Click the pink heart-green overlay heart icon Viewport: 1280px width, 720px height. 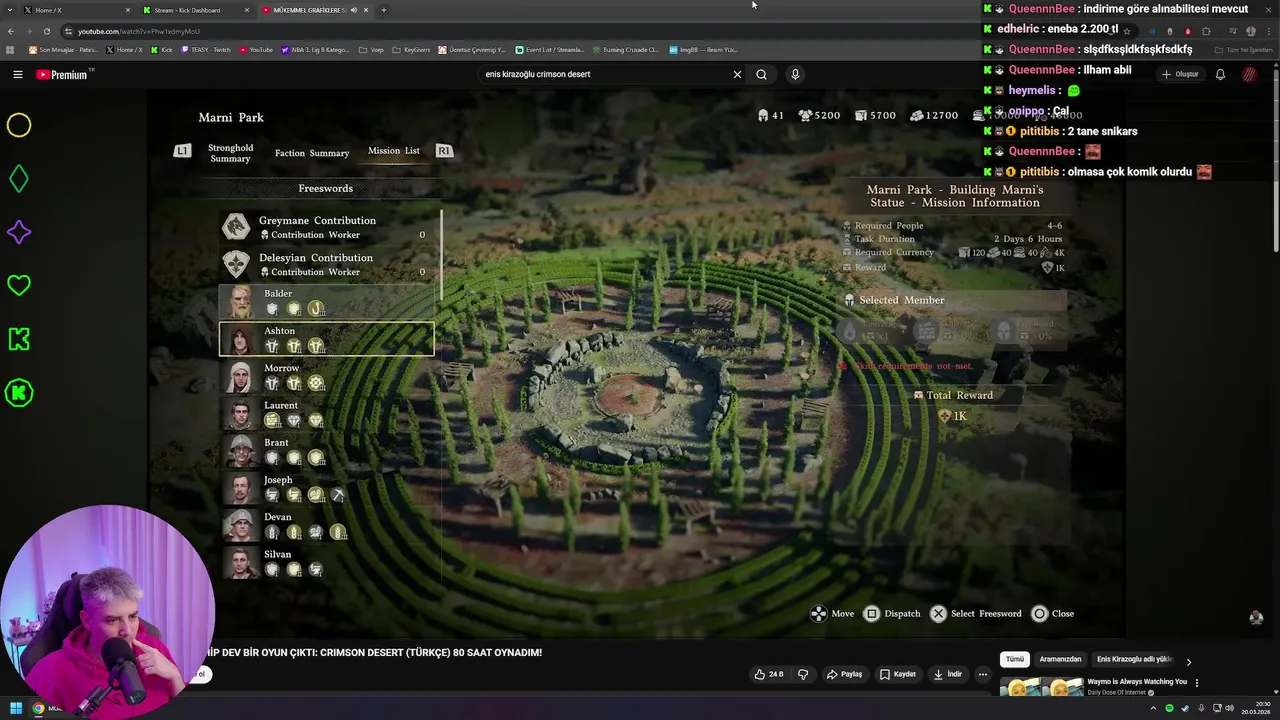pos(19,286)
